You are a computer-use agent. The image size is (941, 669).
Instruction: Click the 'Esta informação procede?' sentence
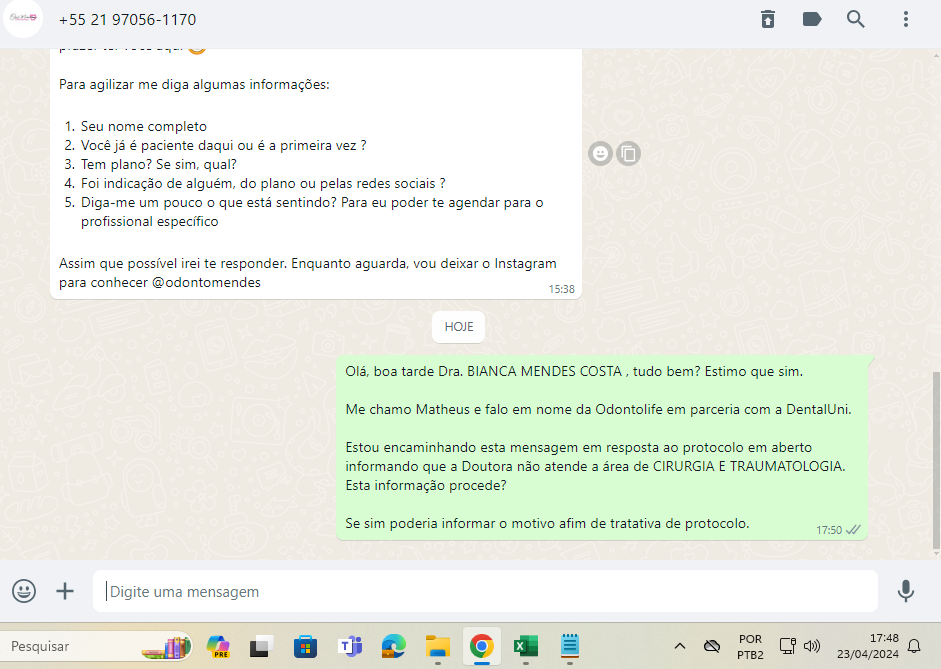[425, 485]
